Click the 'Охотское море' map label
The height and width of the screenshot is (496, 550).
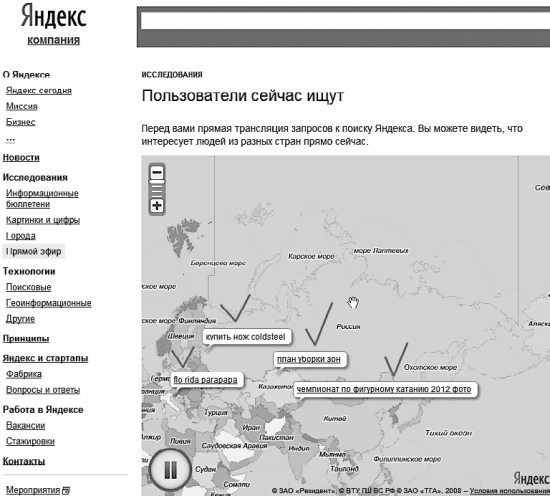click(x=430, y=367)
